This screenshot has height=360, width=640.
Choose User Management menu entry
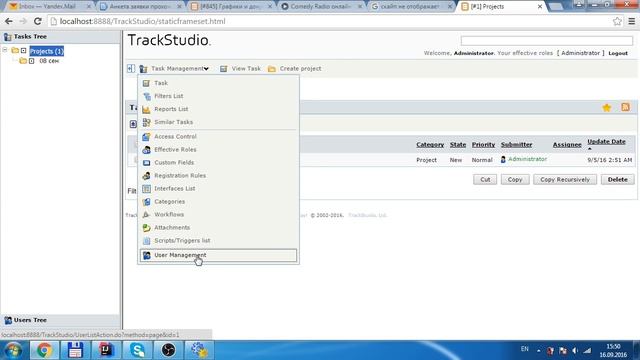point(218,255)
